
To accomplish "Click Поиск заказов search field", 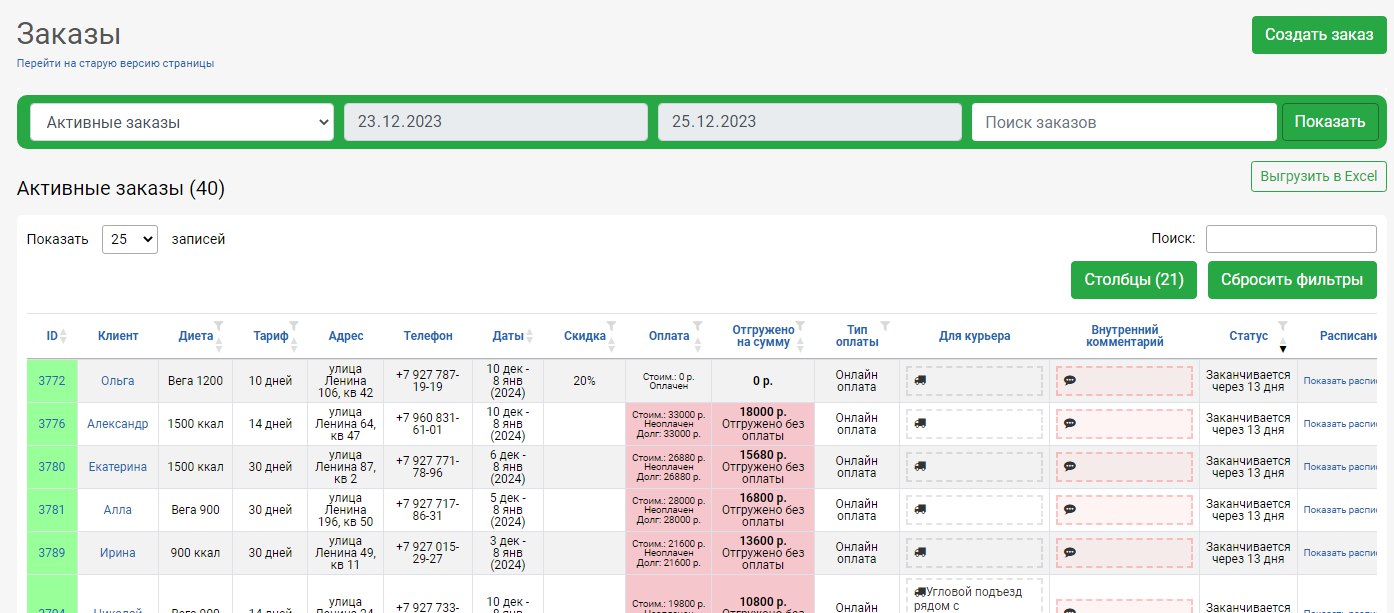I will click(1124, 122).
